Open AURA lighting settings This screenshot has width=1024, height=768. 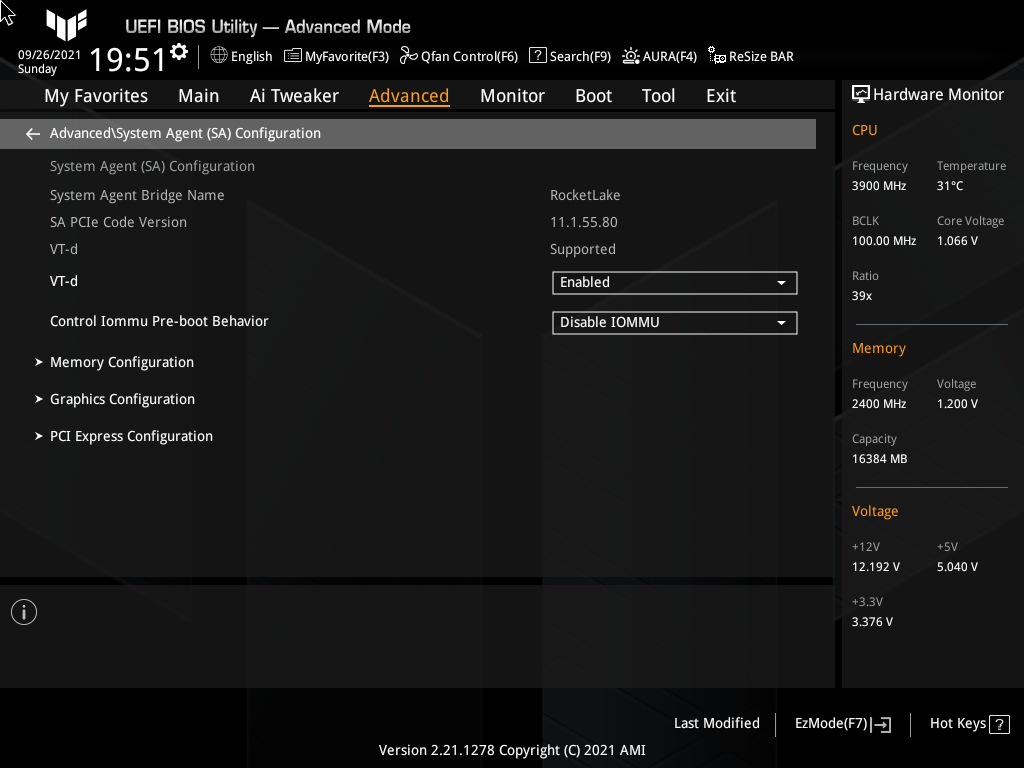point(659,56)
